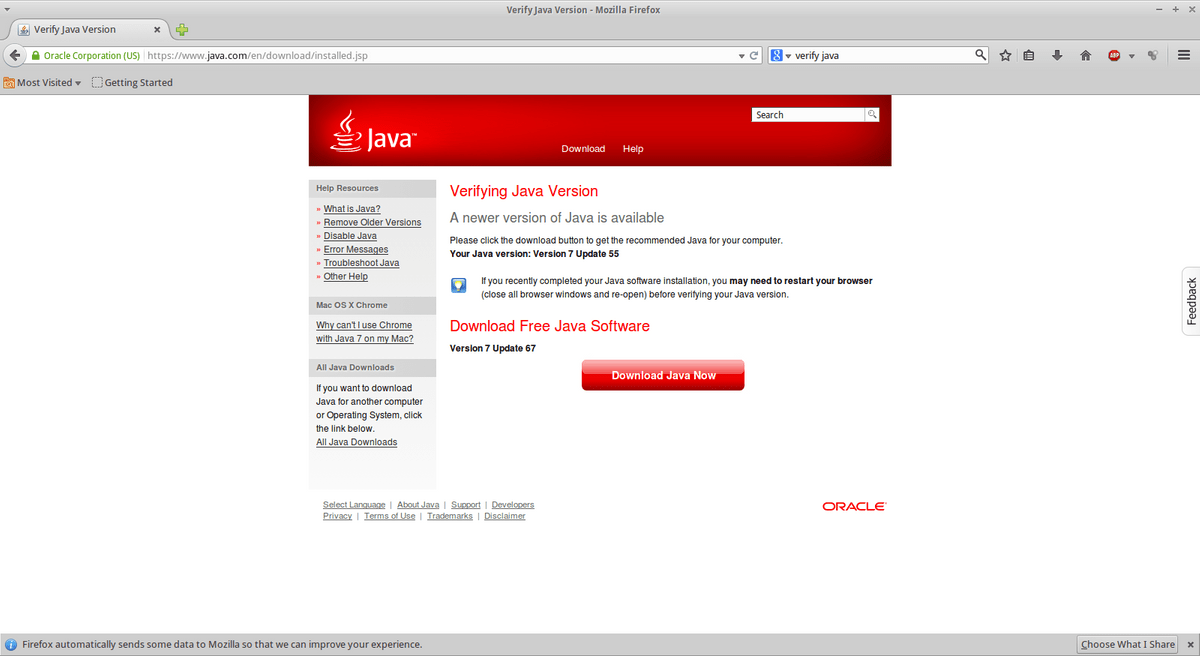This screenshot has width=1200, height=656.
Task: Open the Download menu in Java header
Action: point(583,149)
